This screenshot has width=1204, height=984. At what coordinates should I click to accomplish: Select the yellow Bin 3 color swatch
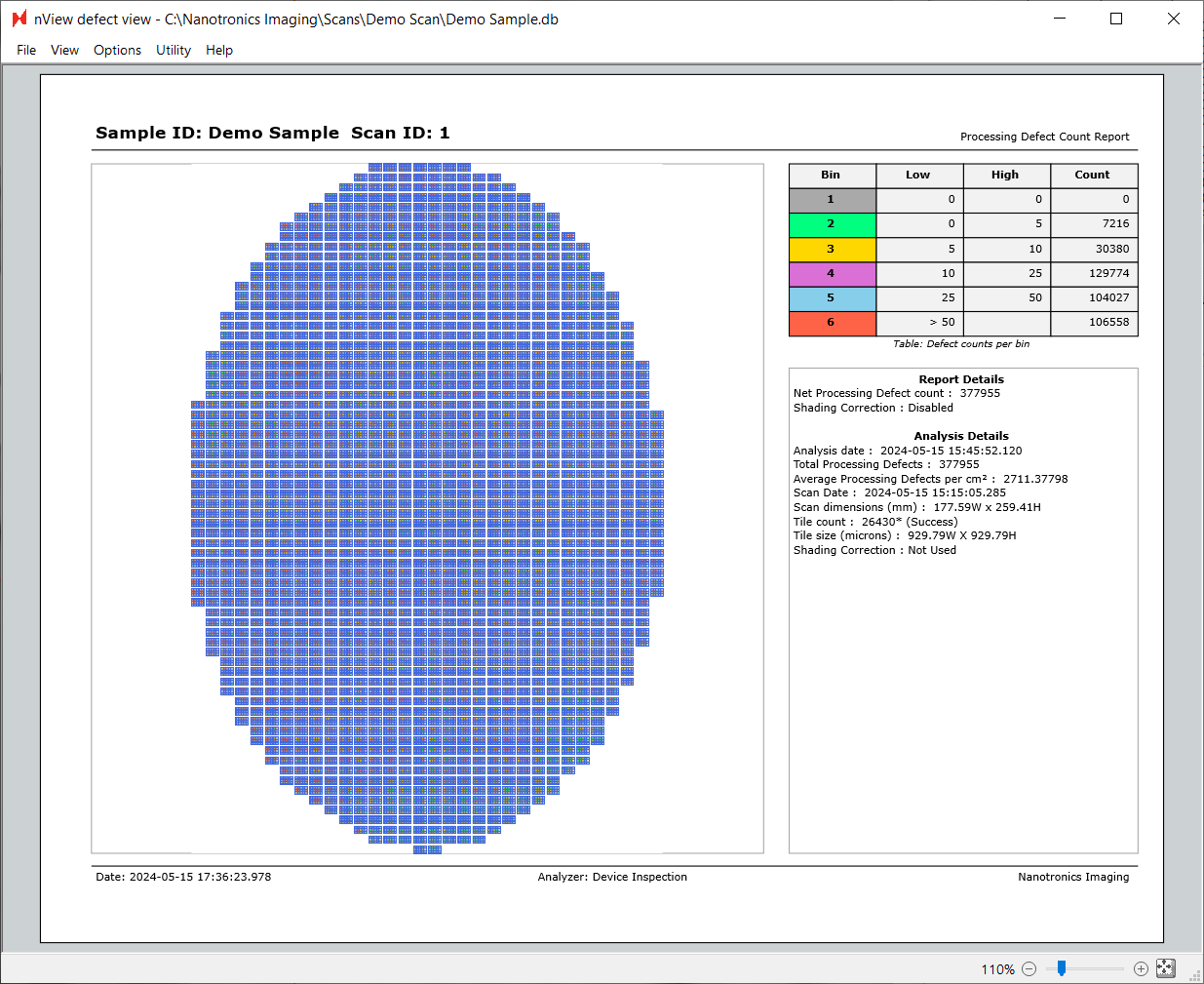click(832, 250)
